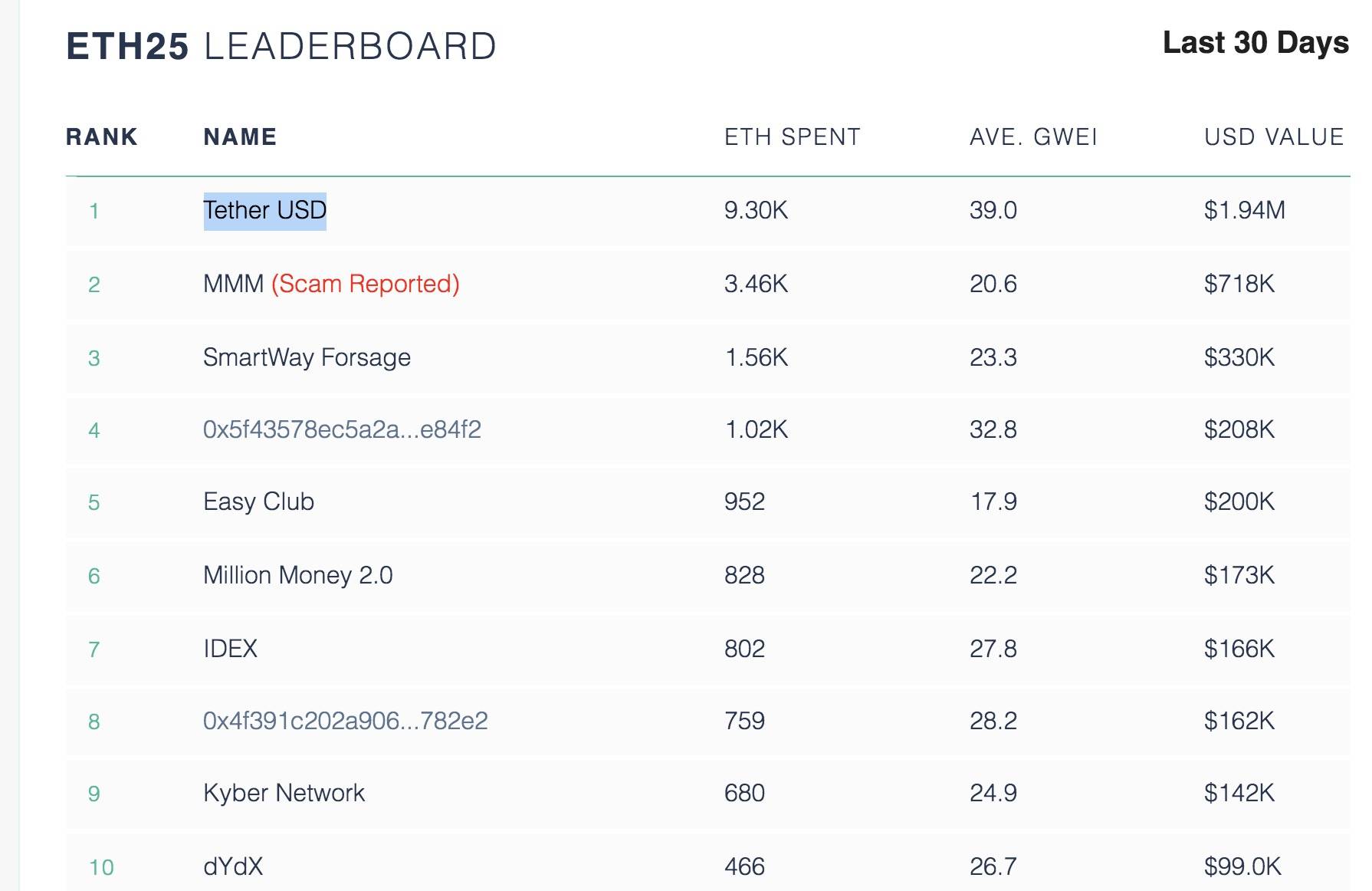Open address 0x5f43578ec5a2a...e84f2 link
The image size is (1372, 891).
coord(342,429)
